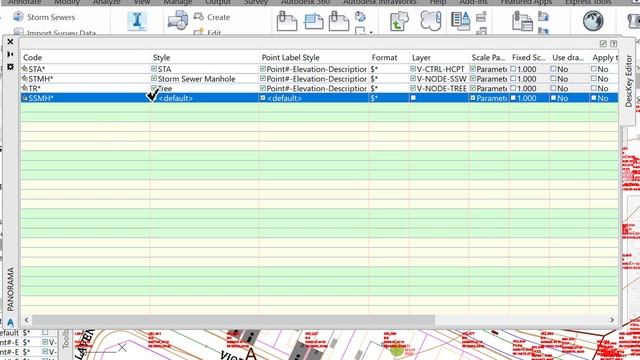Toggle Style checkbox in SSMH* row

point(153,97)
